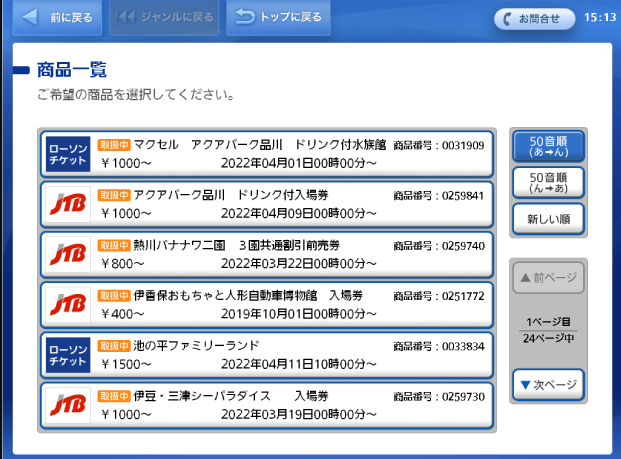Click the curved arrow icon in トップに戻る
621x459 pixels.
pos(245,17)
